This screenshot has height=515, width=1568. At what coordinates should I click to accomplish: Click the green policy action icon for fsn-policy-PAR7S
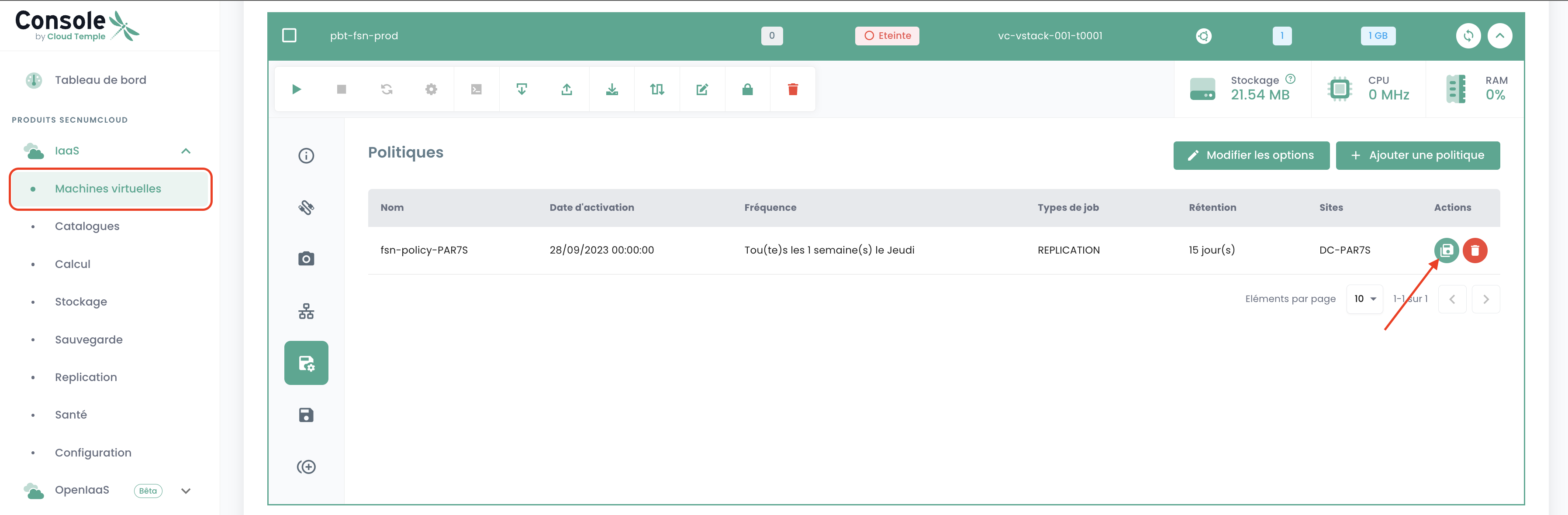[x=1446, y=251]
